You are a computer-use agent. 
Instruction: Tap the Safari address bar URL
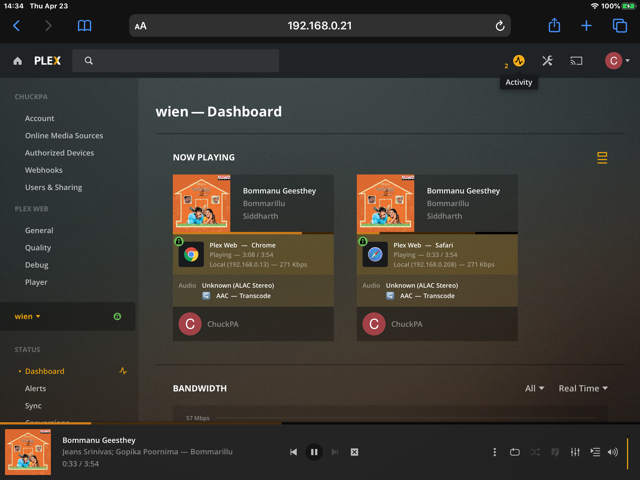click(320, 26)
